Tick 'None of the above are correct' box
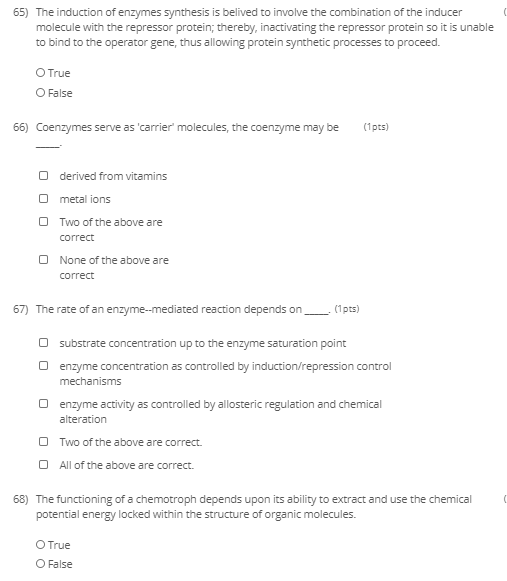Image resolution: width=507 pixels, height=581 pixels. tap(43, 259)
